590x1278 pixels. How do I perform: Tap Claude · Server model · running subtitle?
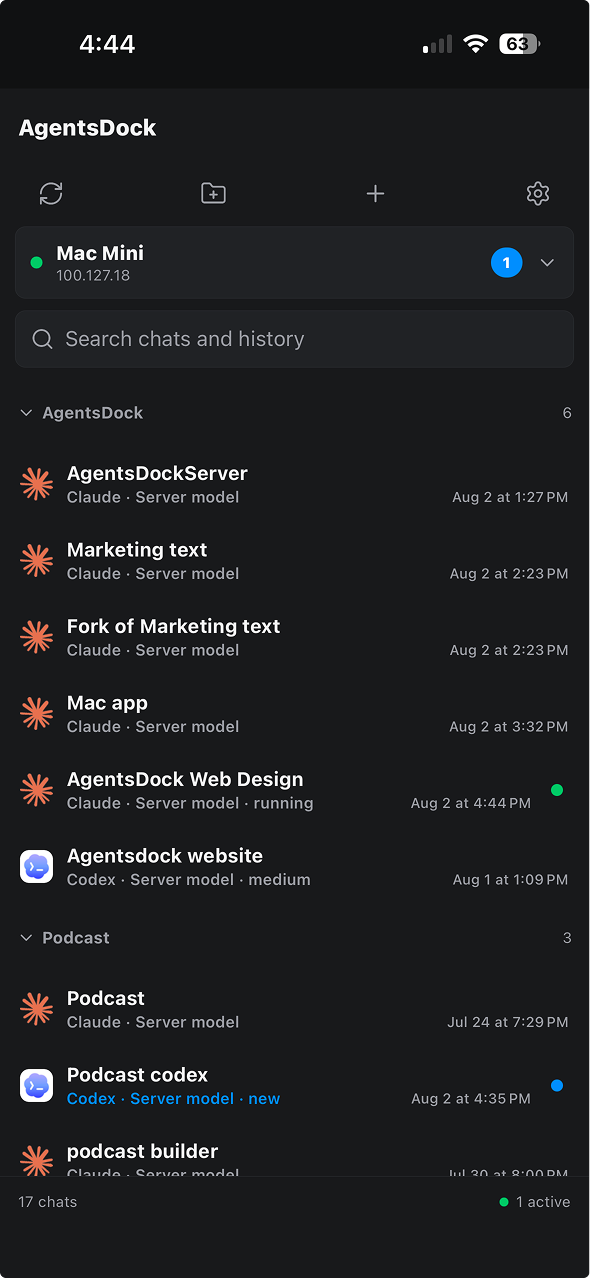190,803
